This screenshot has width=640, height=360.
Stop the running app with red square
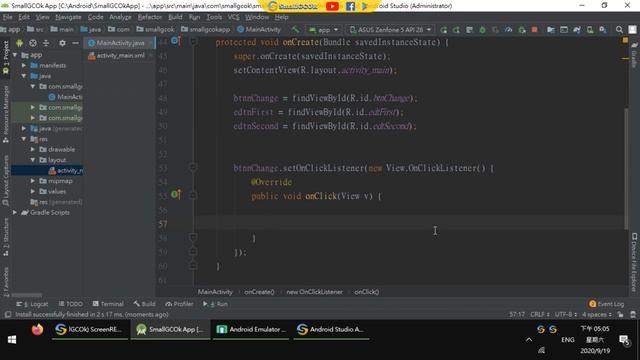pyautogui.click(x=534, y=29)
